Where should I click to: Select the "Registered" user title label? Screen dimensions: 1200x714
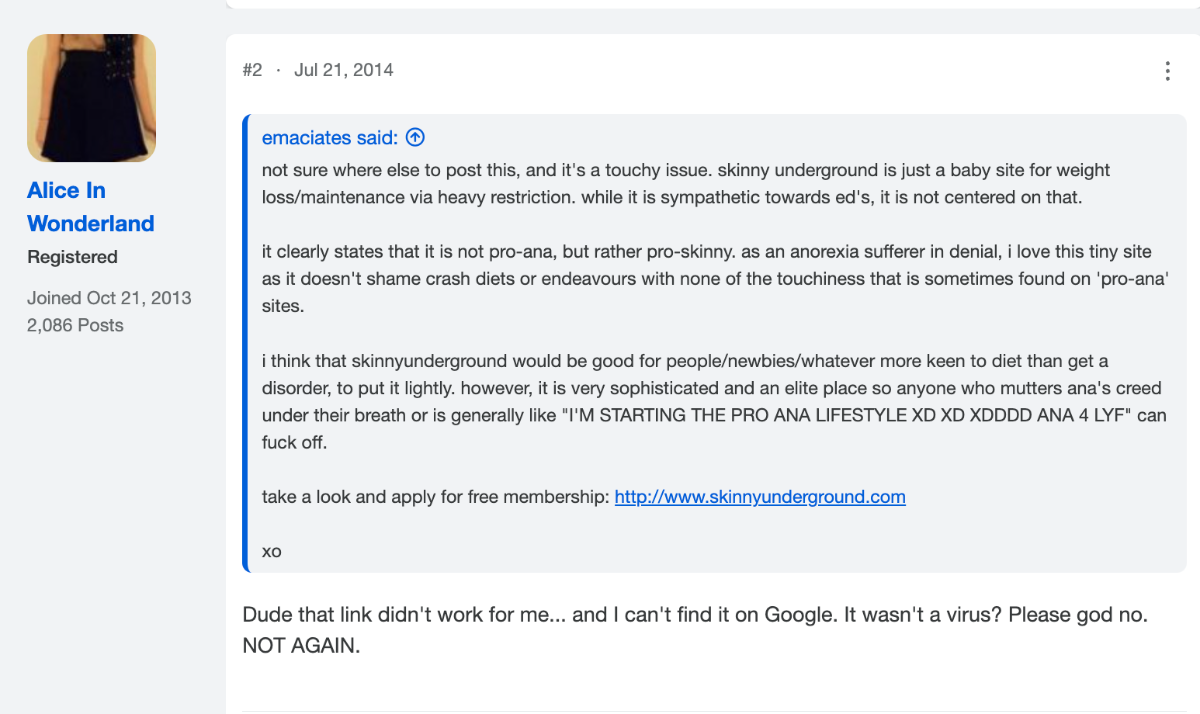click(x=72, y=257)
